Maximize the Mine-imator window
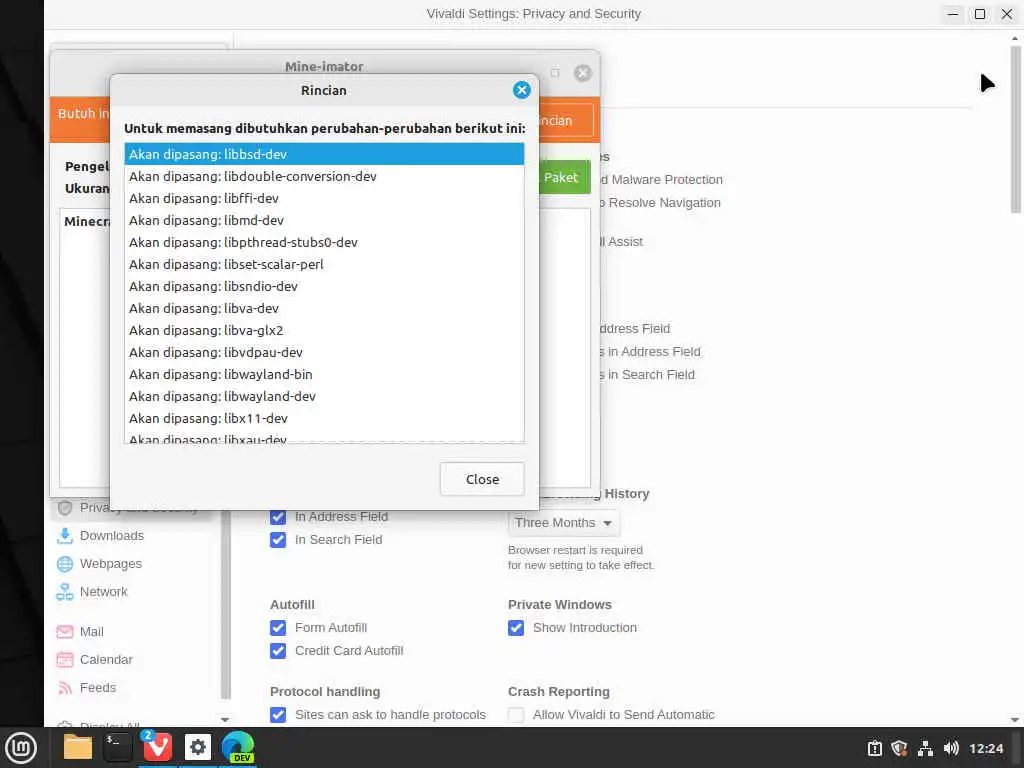This screenshot has width=1024, height=768. tap(554, 73)
